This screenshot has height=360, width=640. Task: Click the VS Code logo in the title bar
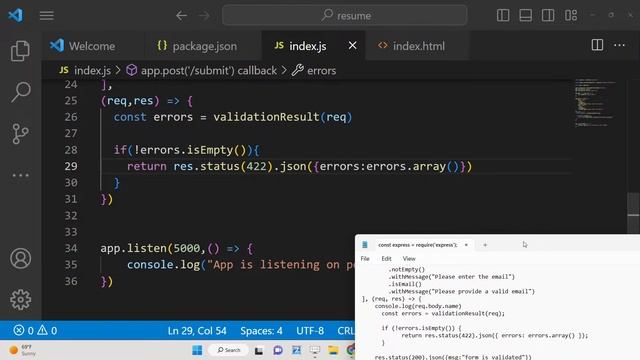click(x=16, y=16)
